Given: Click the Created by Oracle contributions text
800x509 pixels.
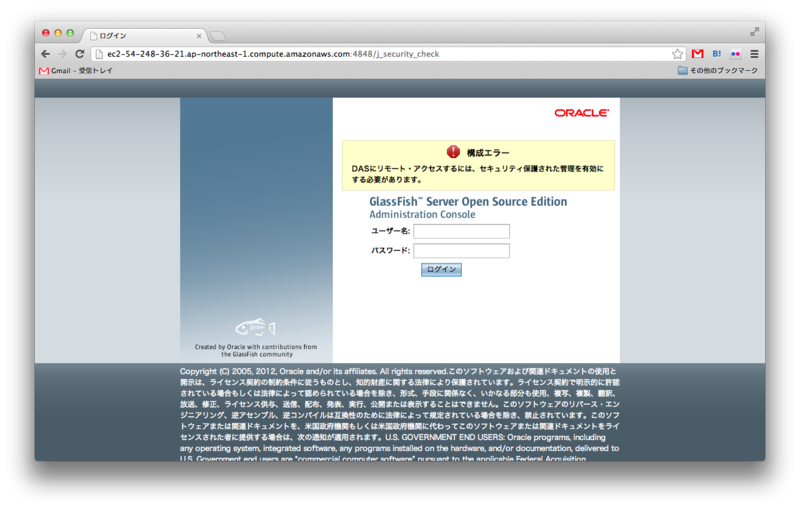Looking at the screenshot, I should tap(256, 350).
